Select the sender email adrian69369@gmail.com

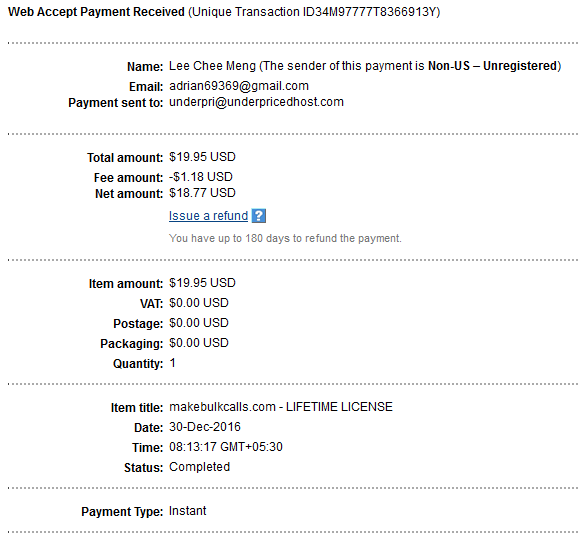(x=239, y=86)
